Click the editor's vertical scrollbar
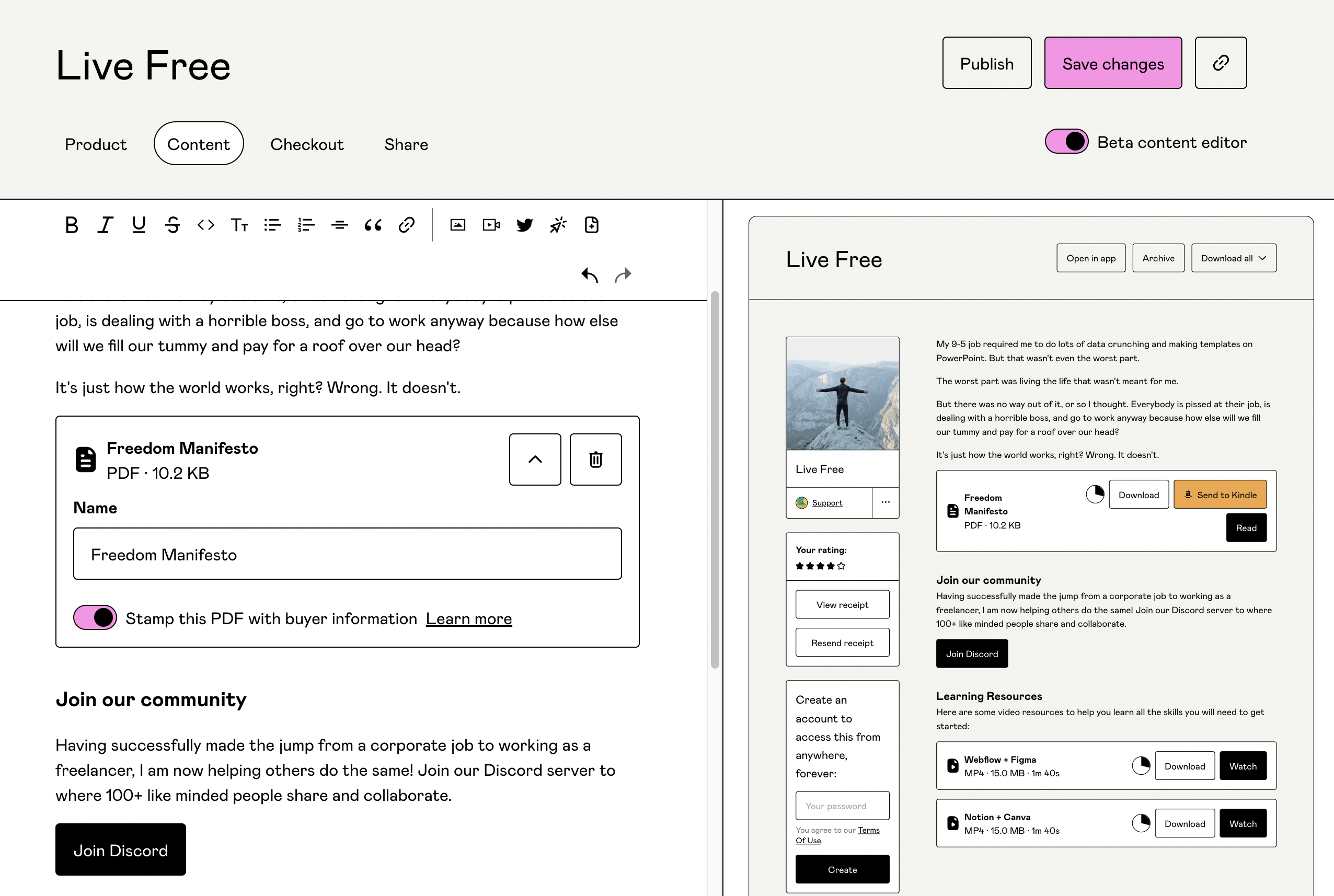The height and width of the screenshot is (896, 1334). [x=714, y=480]
